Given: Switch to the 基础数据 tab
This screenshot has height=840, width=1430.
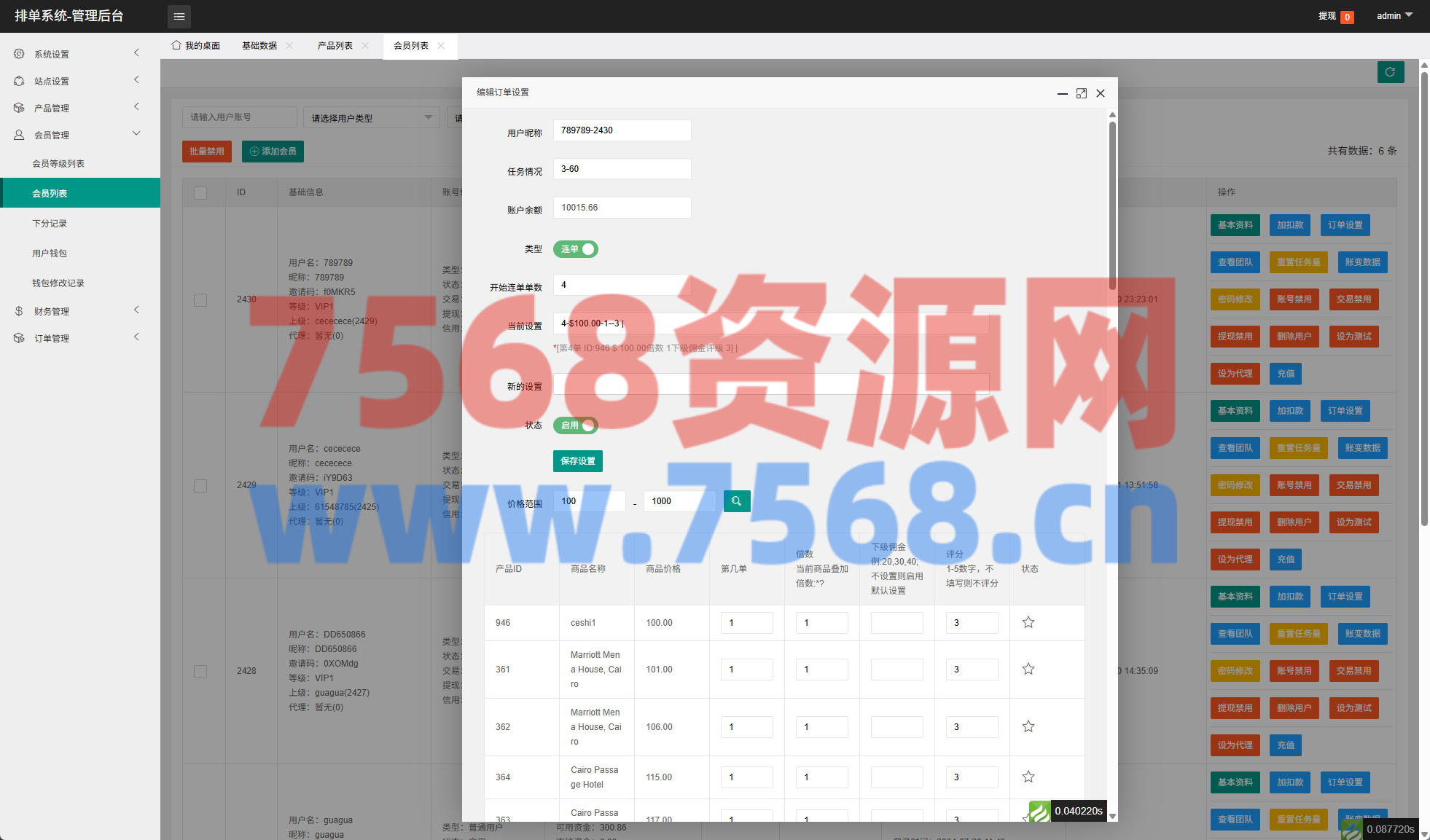Looking at the screenshot, I should click(x=259, y=46).
